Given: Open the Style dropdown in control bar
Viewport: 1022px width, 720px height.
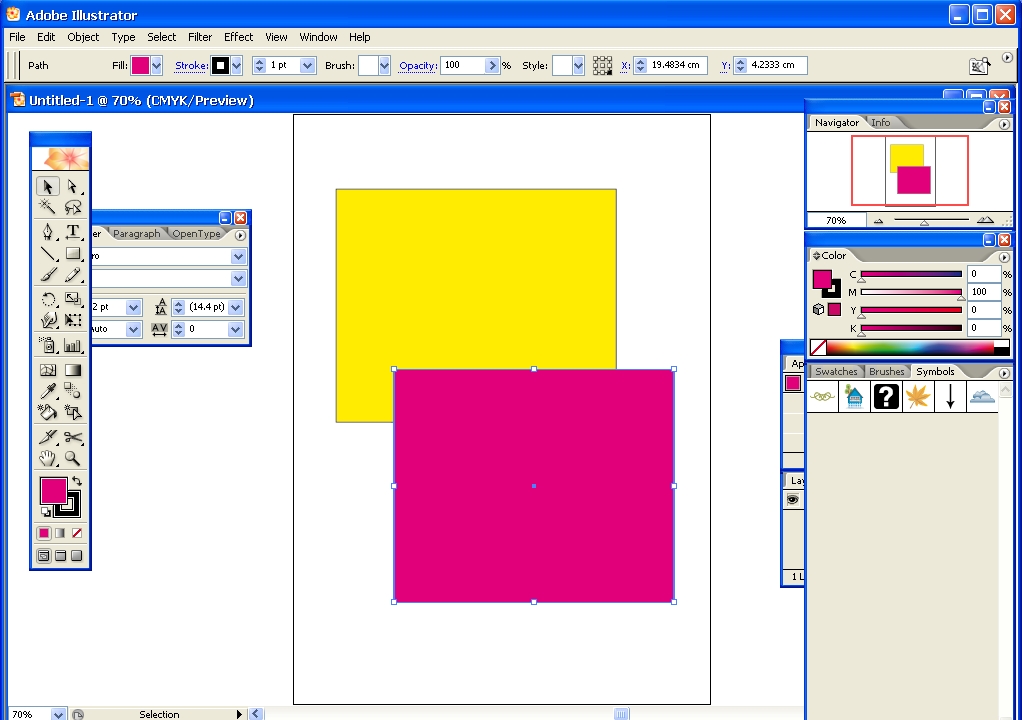Looking at the screenshot, I should pos(577,66).
